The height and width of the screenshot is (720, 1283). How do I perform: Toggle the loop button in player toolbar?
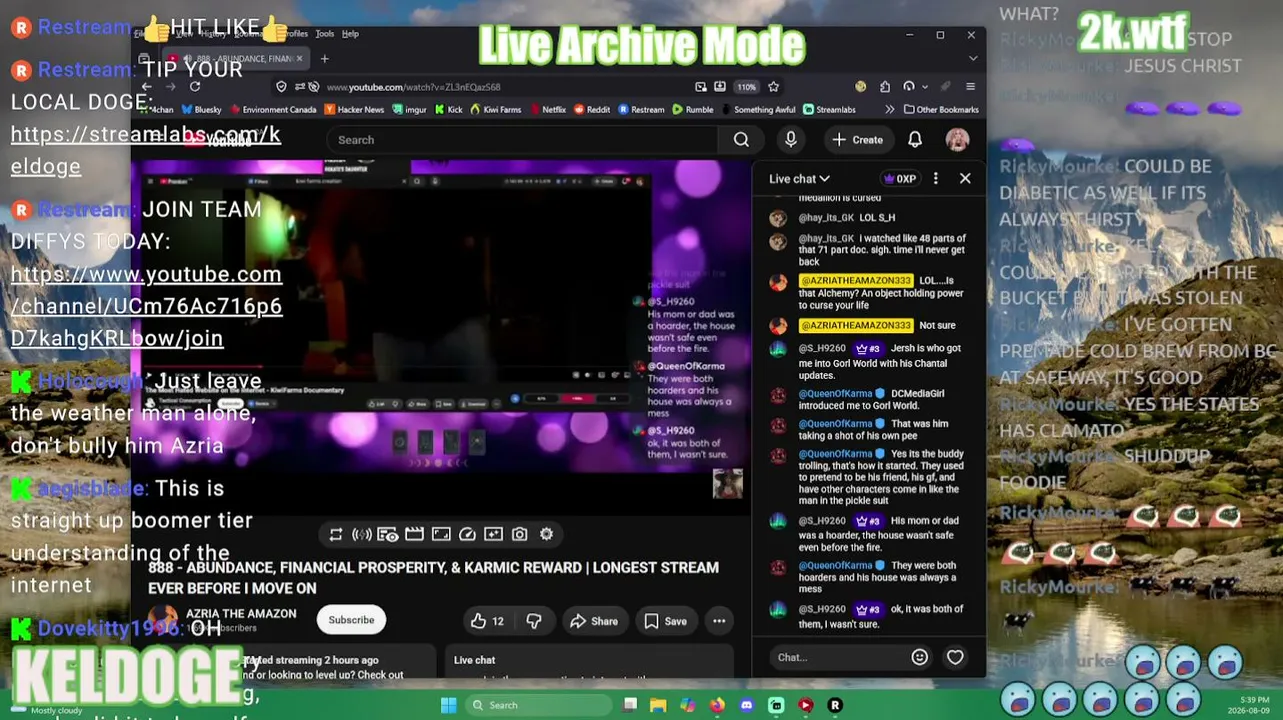pyautogui.click(x=336, y=535)
